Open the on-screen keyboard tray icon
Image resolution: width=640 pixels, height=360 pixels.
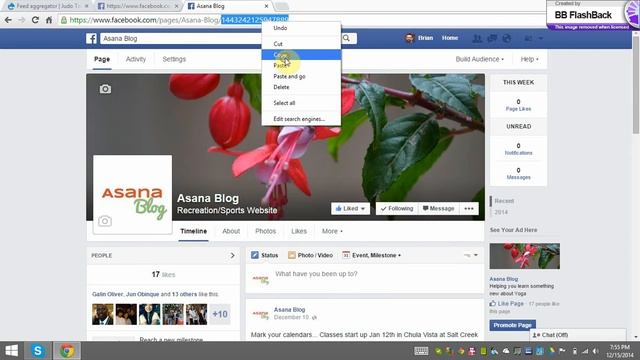point(421,351)
